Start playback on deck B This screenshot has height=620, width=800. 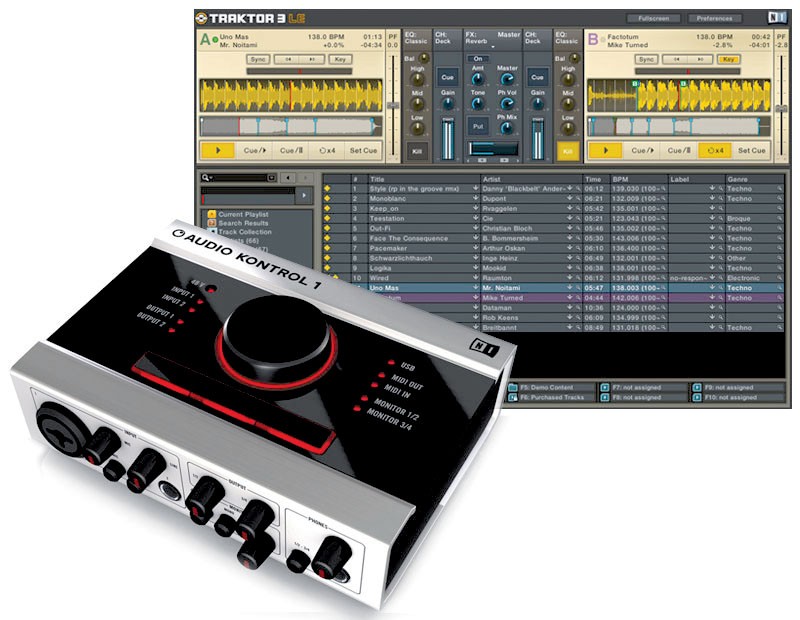coord(605,151)
